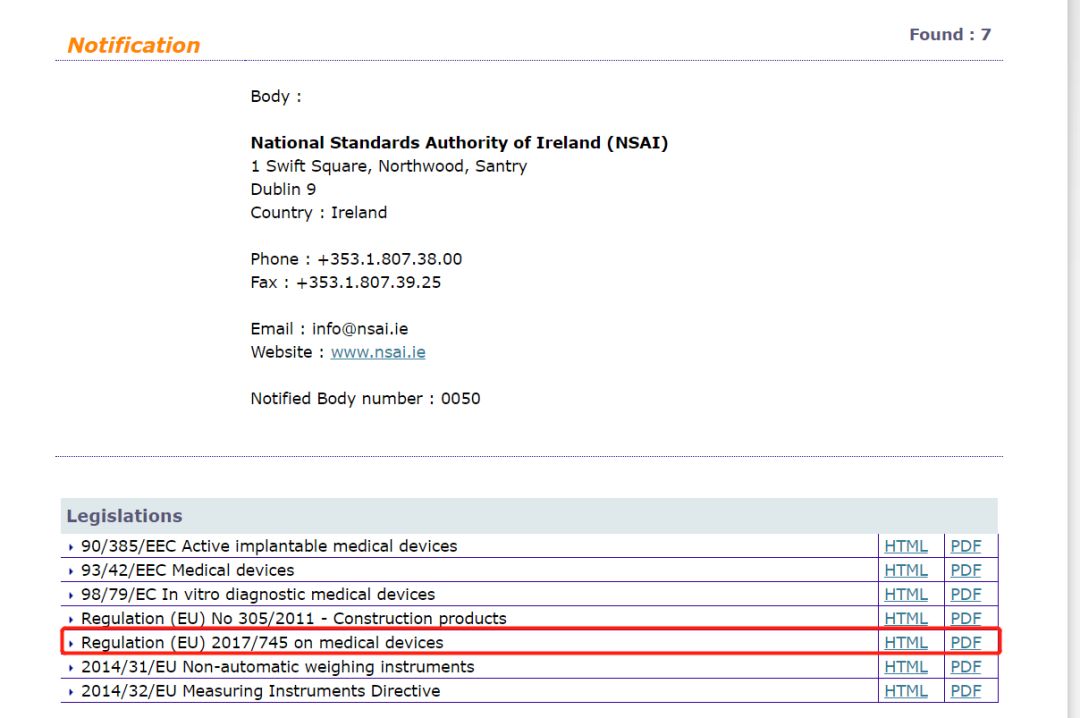Open HTML for 2014/32/EU Measuring Instruments Directive

tap(906, 691)
